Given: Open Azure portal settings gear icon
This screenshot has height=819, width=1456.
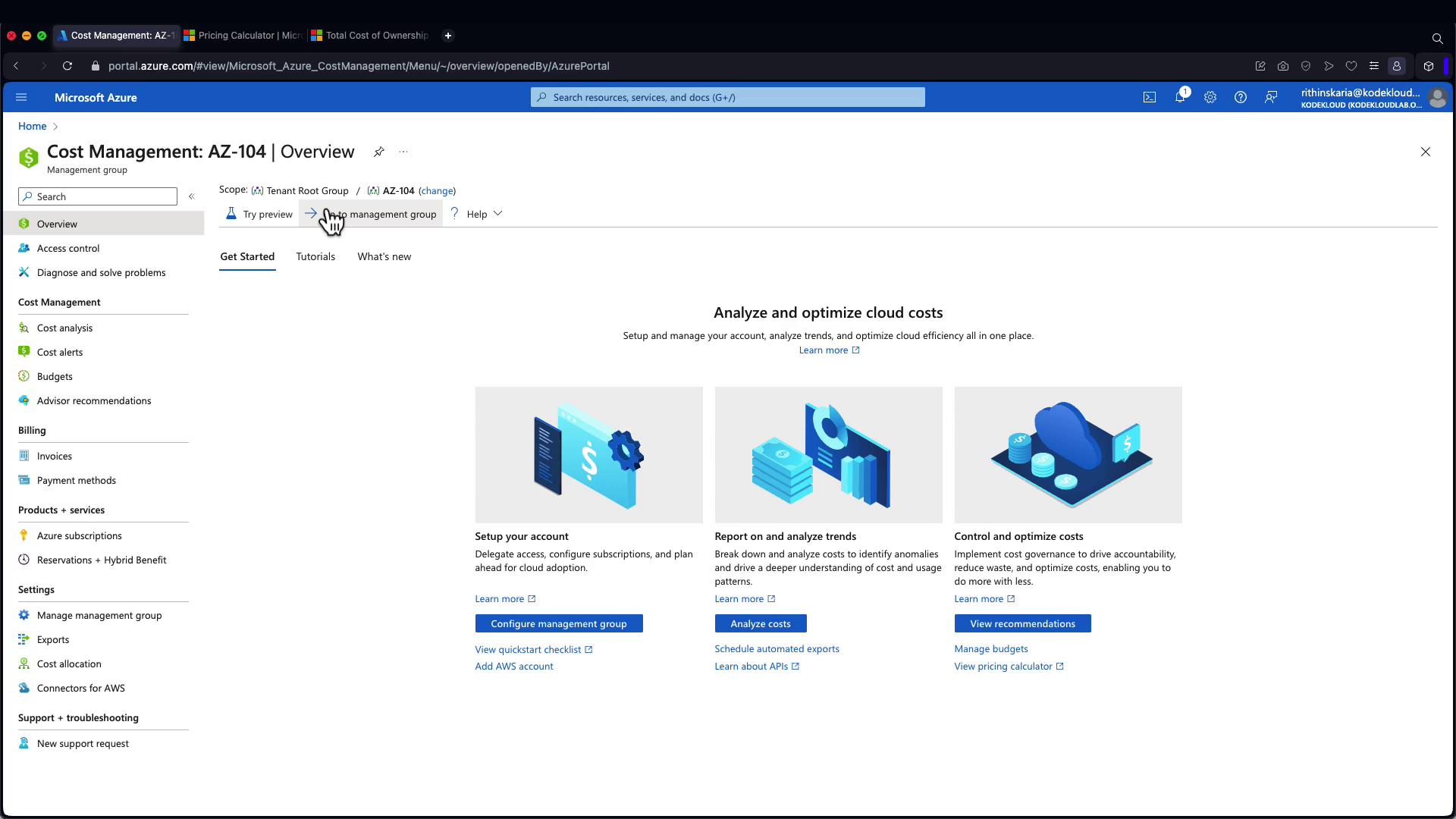Looking at the screenshot, I should (1210, 97).
